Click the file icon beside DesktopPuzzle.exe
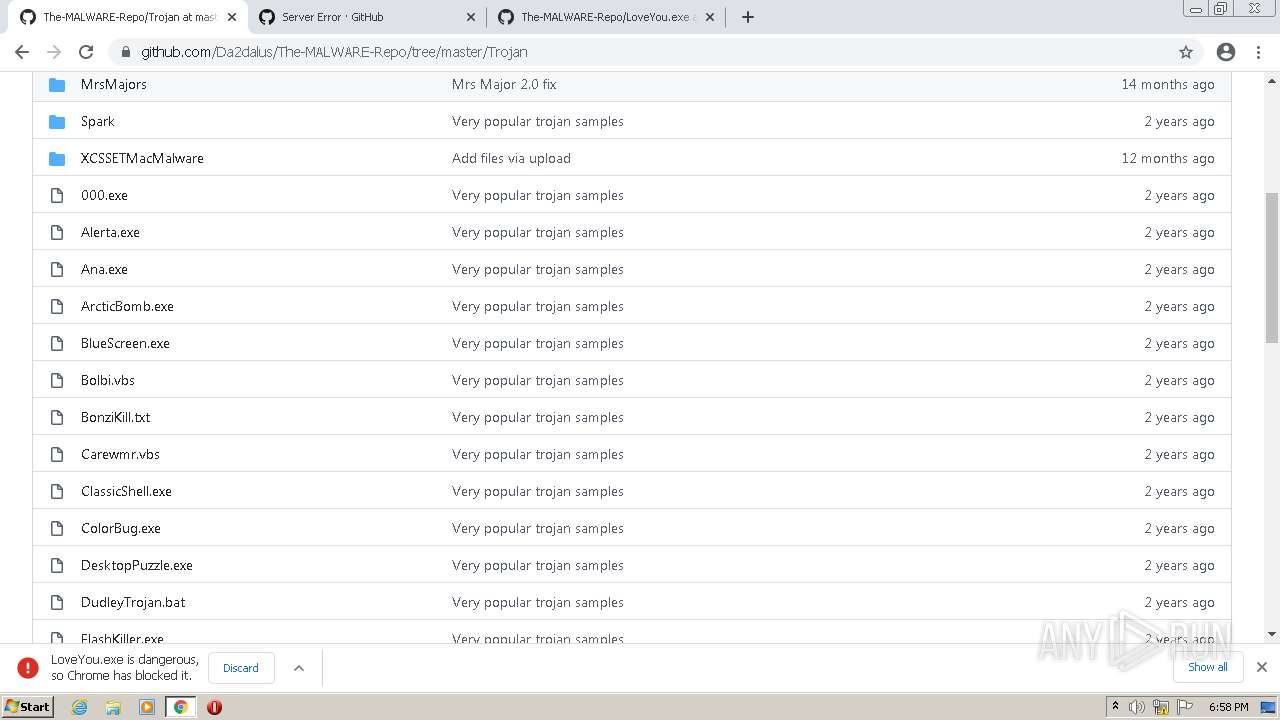This screenshot has height=720, width=1280. 57,566
